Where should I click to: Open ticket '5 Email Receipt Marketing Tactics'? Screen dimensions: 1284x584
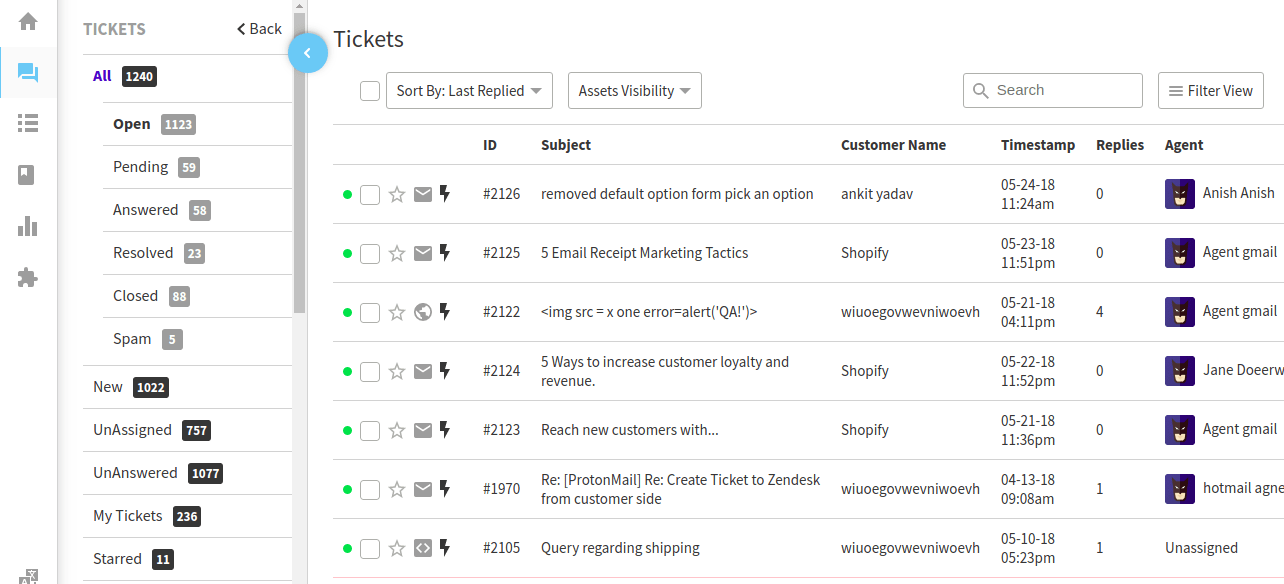point(645,253)
